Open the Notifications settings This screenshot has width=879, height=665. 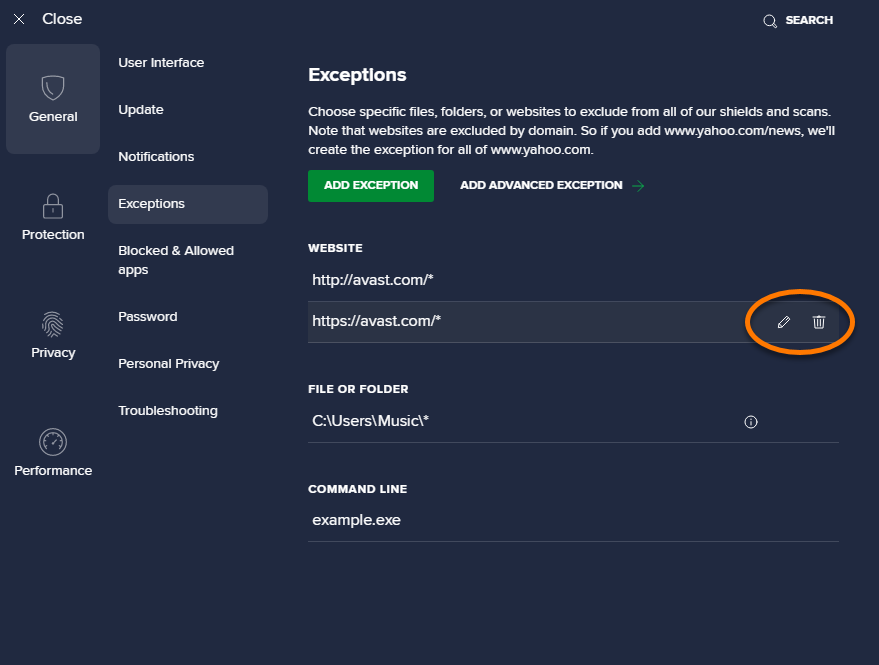156,156
